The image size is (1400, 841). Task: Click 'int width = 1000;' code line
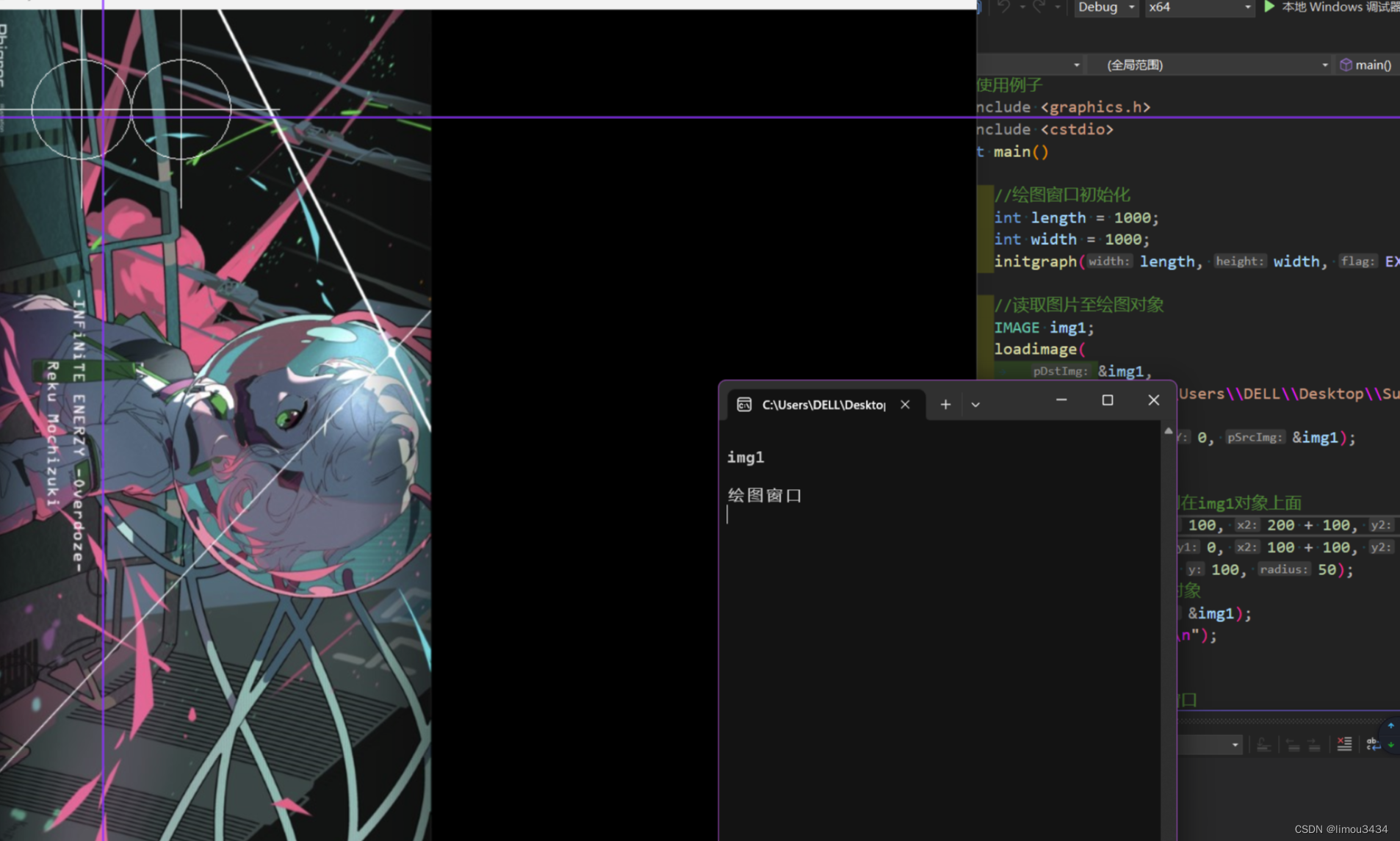tap(1072, 239)
